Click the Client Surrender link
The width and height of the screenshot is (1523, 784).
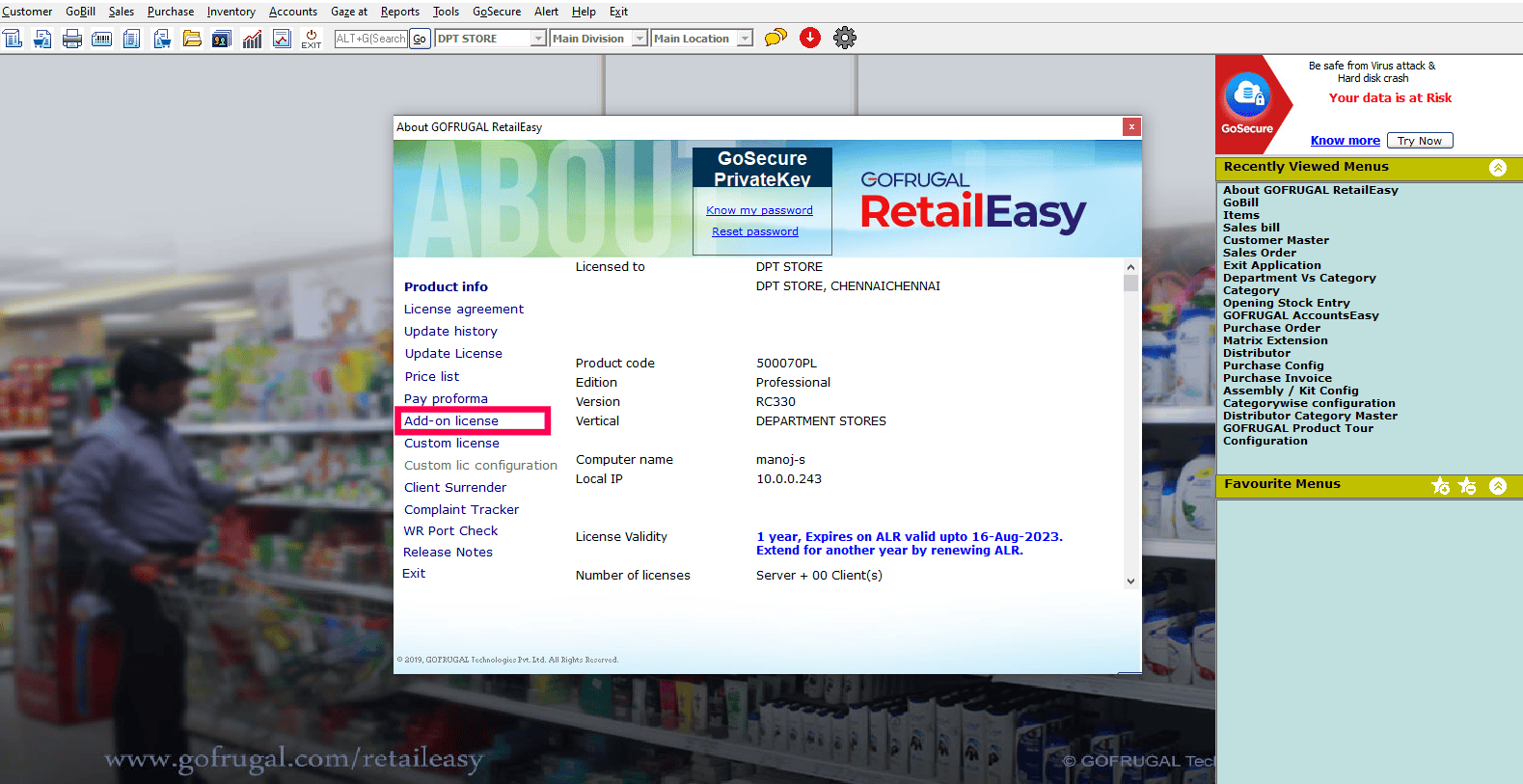coord(455,487)
